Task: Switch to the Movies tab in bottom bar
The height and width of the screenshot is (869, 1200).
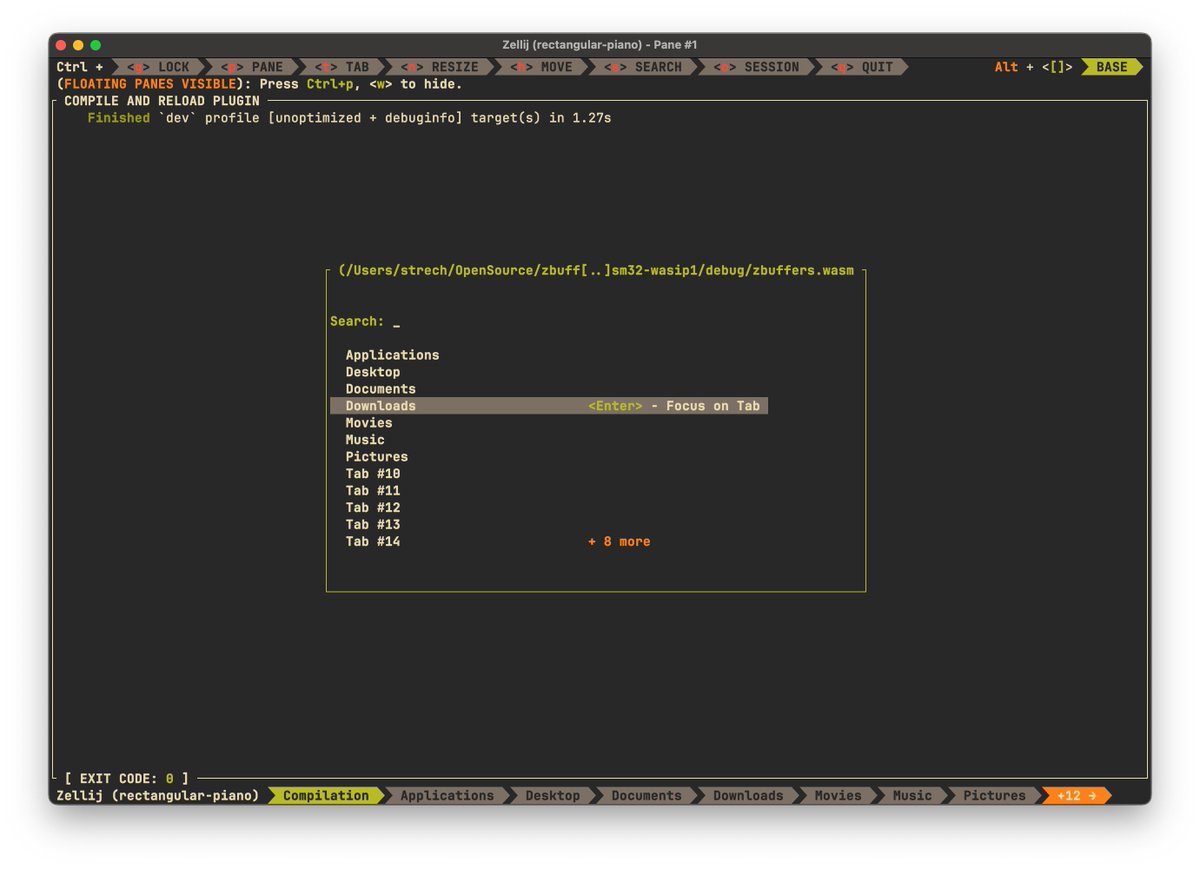Action: (x=838, y=796)
